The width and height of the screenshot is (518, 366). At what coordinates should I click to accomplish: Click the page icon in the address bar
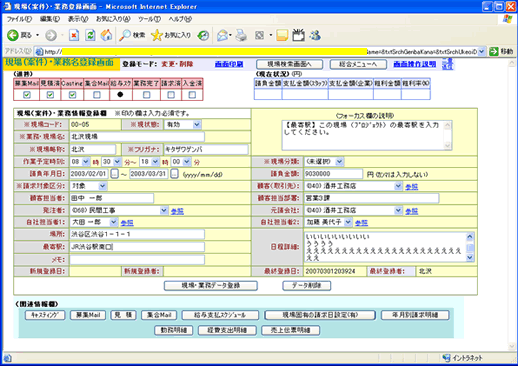pyautogui.click(x=39, y=51)
